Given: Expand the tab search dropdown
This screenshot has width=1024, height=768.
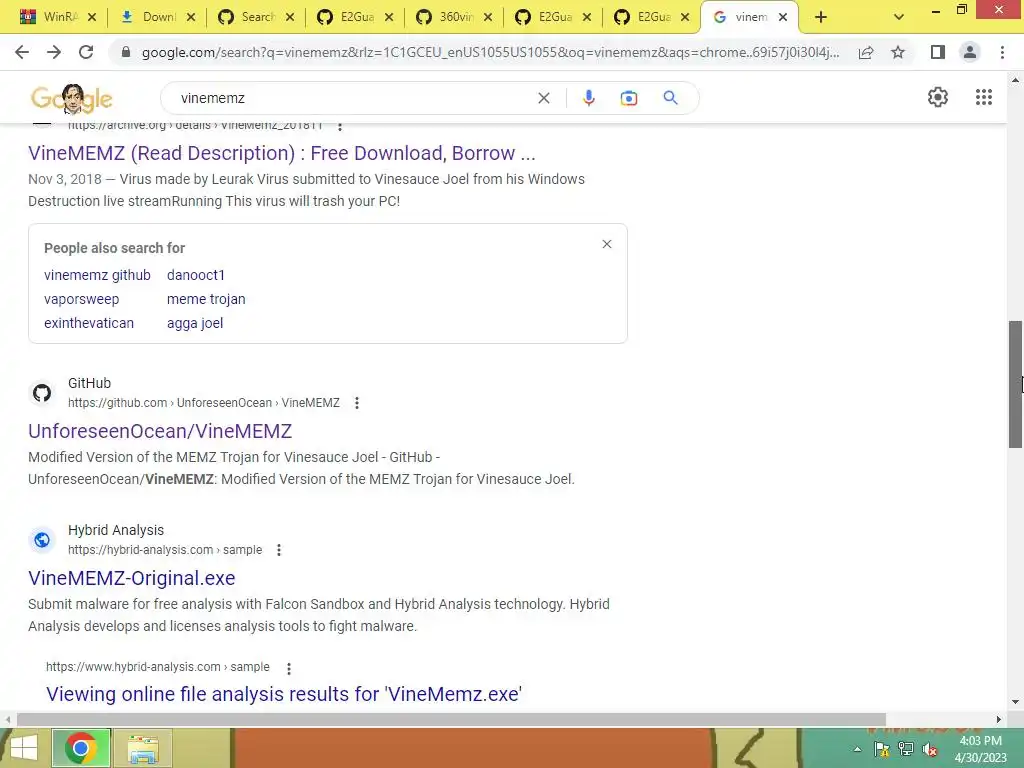Looking at the screenshot, I should click(x=899, y=17).
